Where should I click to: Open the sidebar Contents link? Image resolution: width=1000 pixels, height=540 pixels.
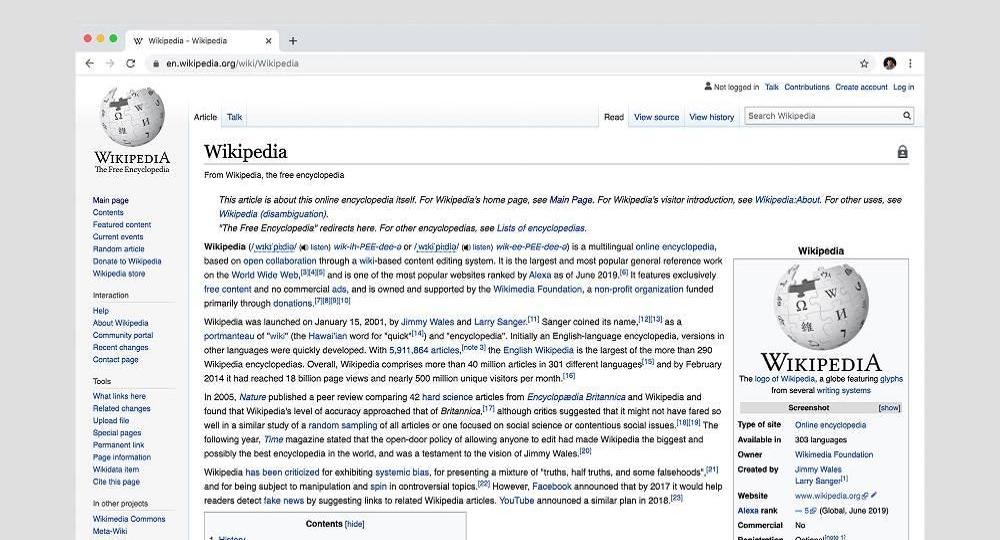[x=108, y=212]
